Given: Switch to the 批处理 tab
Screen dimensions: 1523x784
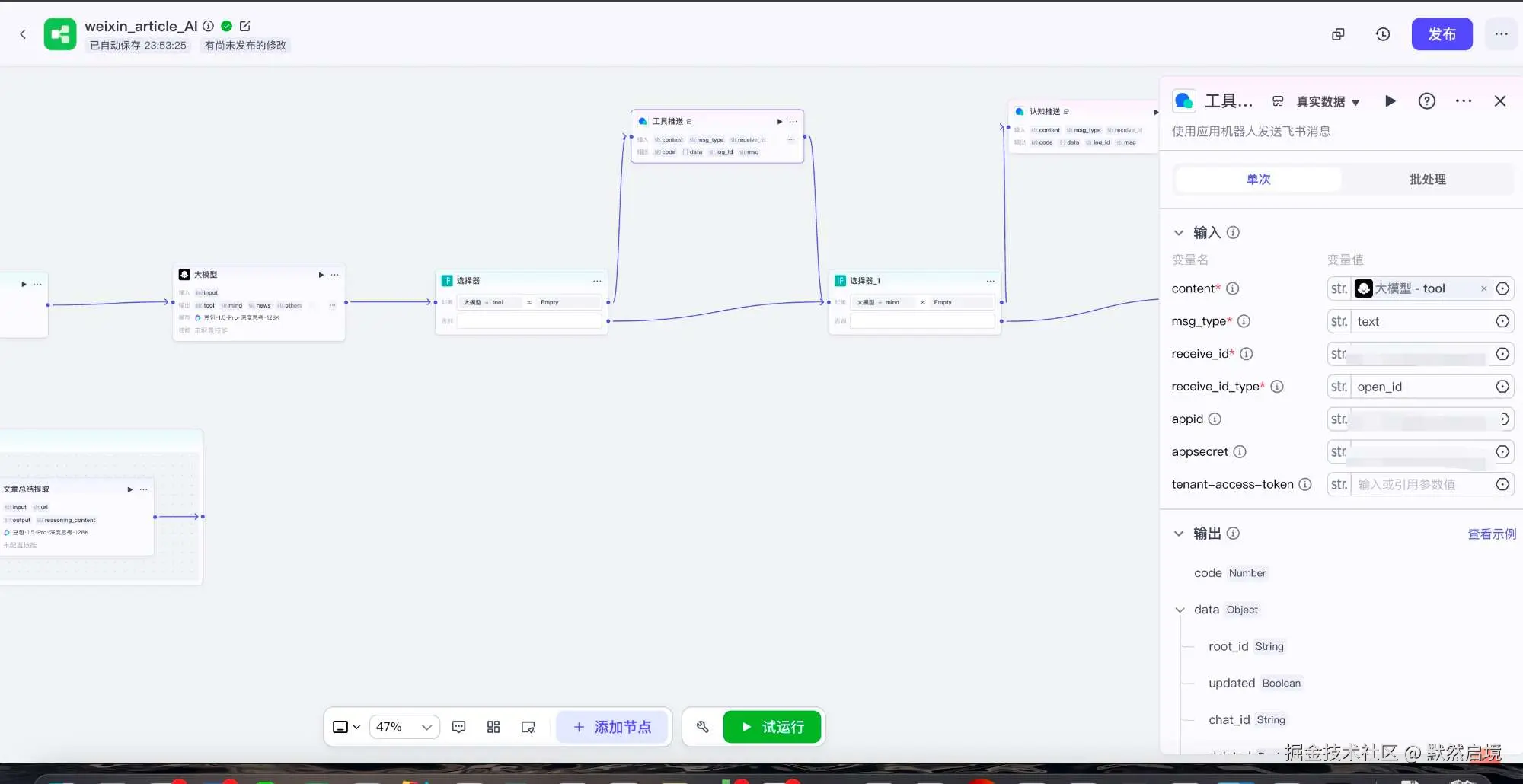Looking at the screenshot, I should tap(1427, 180).
